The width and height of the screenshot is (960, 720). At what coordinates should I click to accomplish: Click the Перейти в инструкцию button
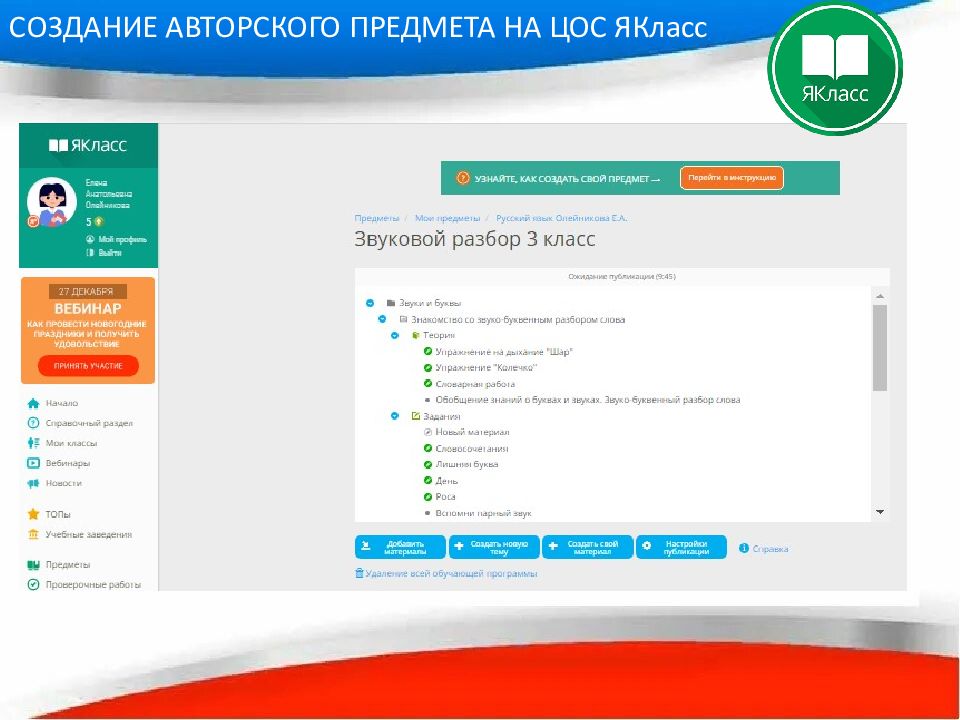coord(732,178)
